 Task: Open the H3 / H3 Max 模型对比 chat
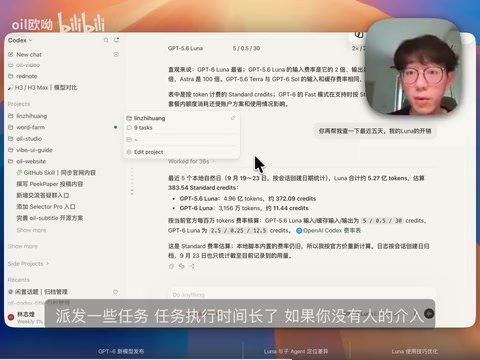[43, 87]
